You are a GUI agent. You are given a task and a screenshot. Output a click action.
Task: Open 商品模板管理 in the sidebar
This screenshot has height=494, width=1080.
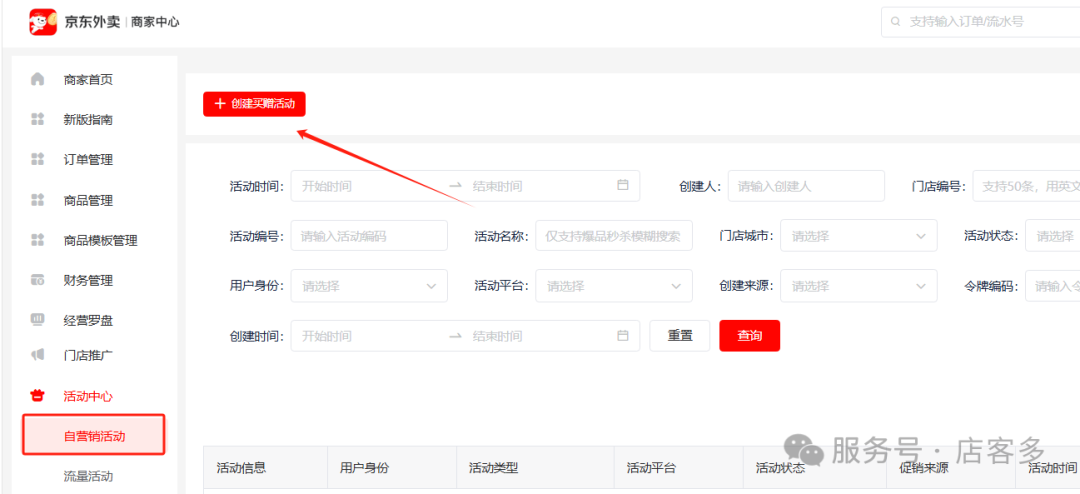(x=100, y=240)
